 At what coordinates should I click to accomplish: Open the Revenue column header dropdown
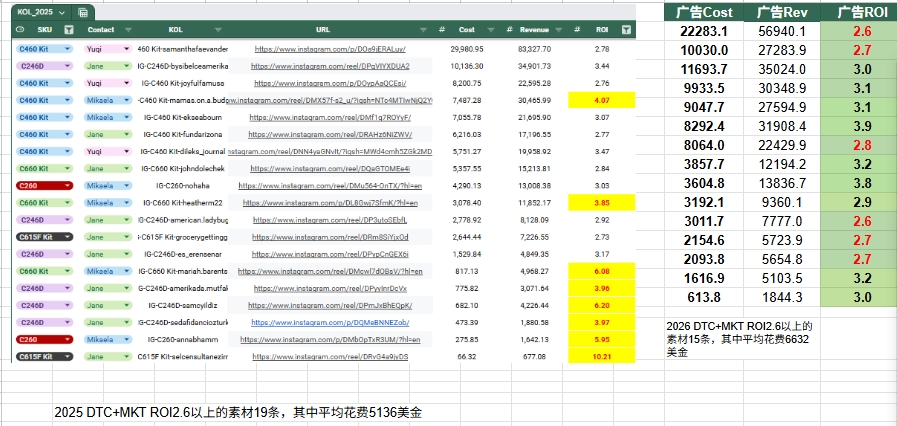tap(559, 30)
